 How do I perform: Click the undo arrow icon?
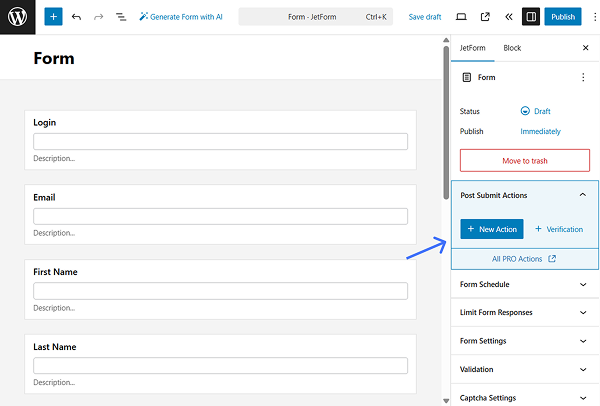76,17
